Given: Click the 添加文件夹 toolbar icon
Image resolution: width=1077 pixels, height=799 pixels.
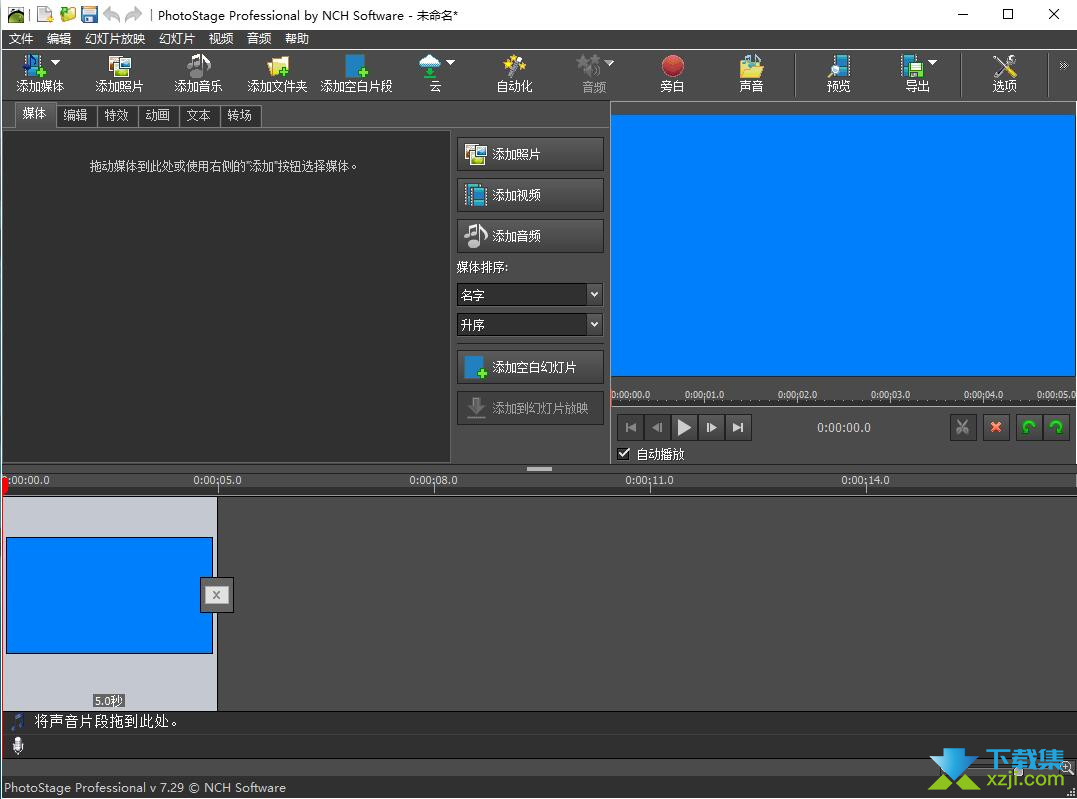Looking at the screenshot, I should [277, 73].
